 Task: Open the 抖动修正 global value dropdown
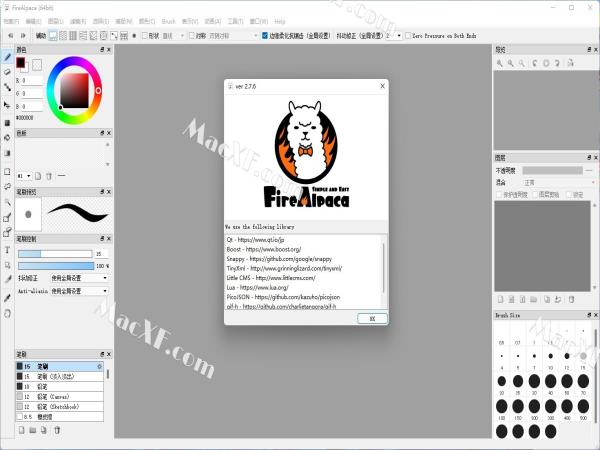click(x=393, y=36)
